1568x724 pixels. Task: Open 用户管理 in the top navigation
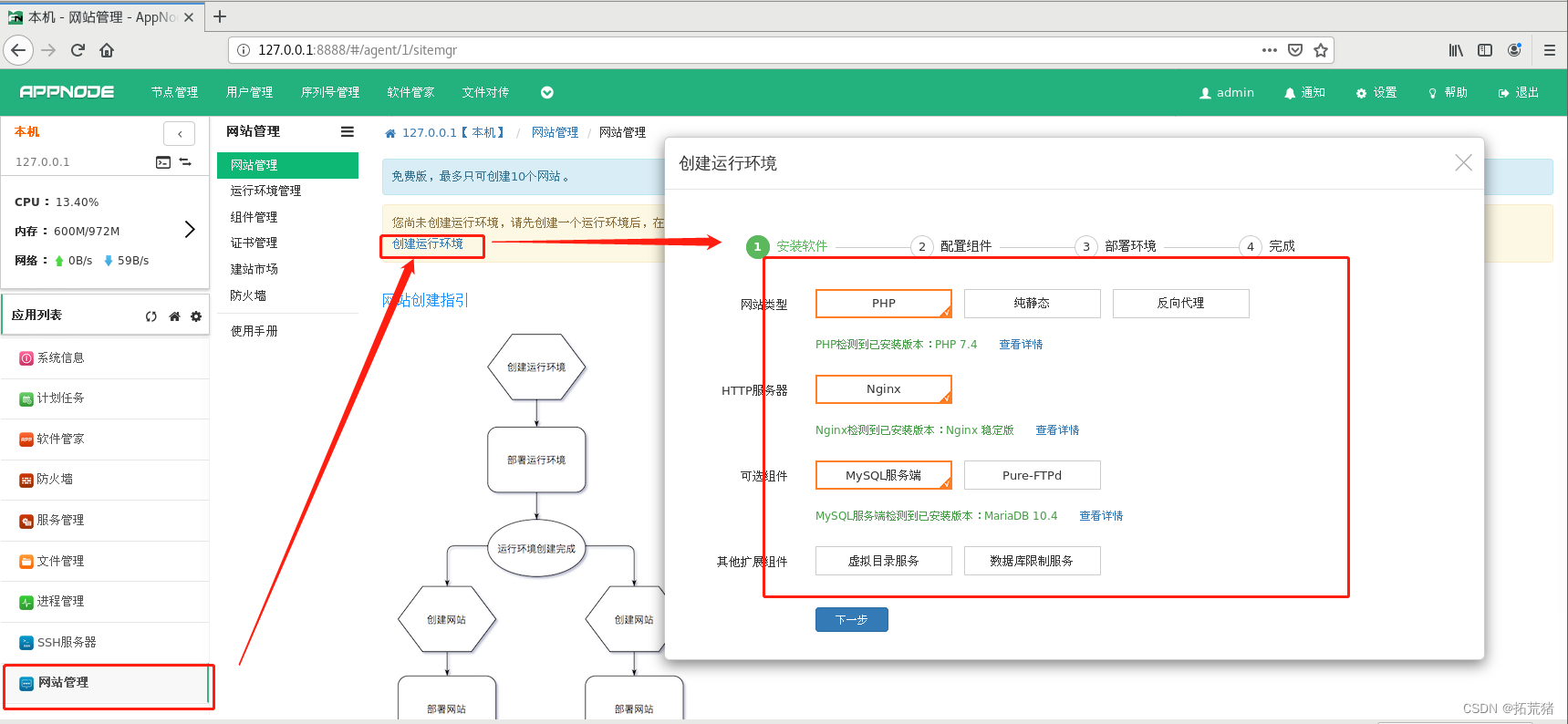pyautogui.click(x=249, y=92)
